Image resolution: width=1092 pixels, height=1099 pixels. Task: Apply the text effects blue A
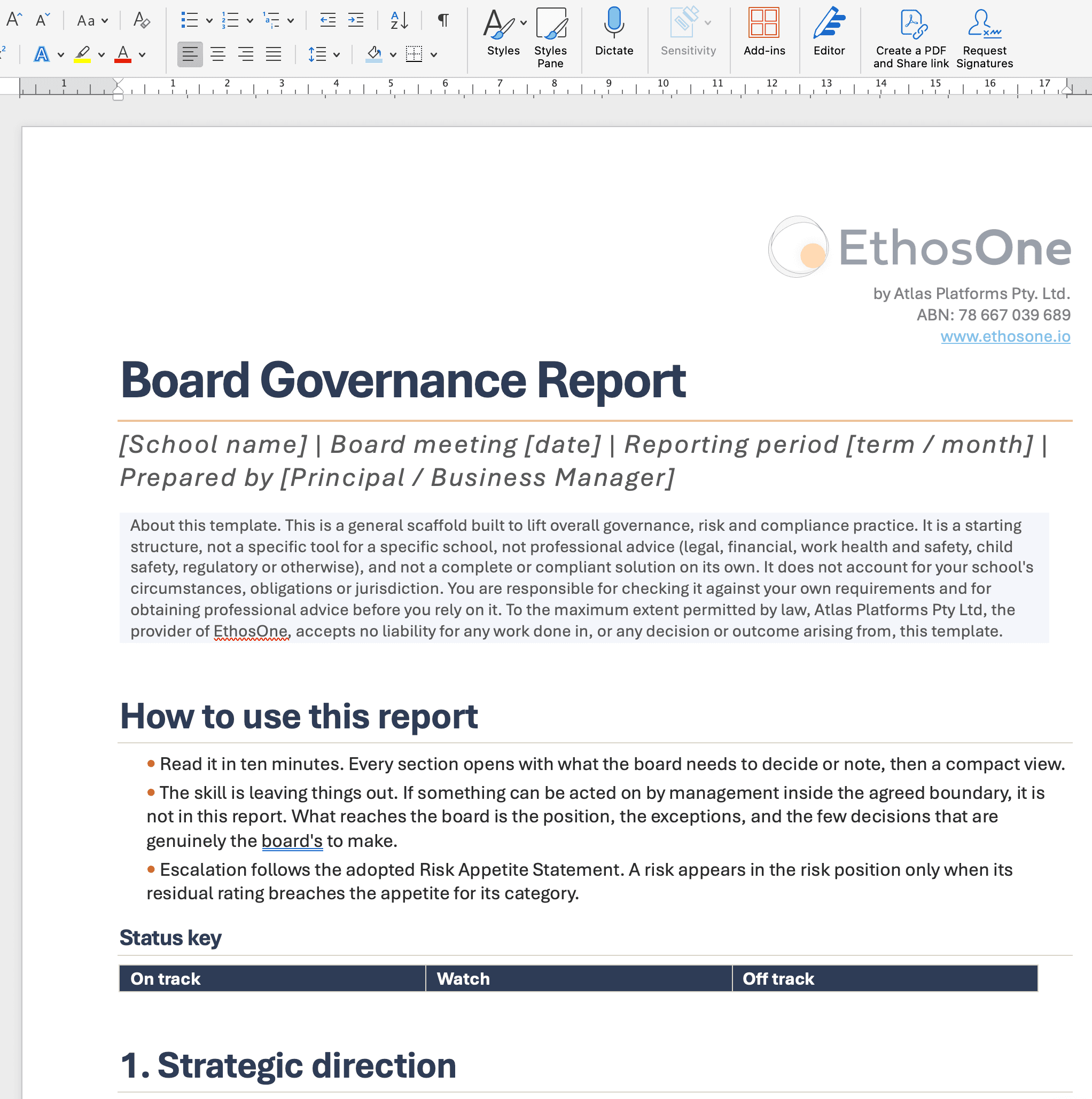[42, 54]
